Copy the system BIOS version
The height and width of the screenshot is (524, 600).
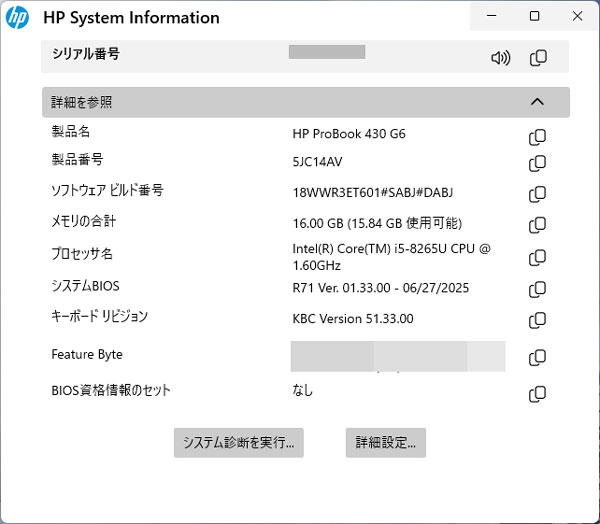point(537,289)
